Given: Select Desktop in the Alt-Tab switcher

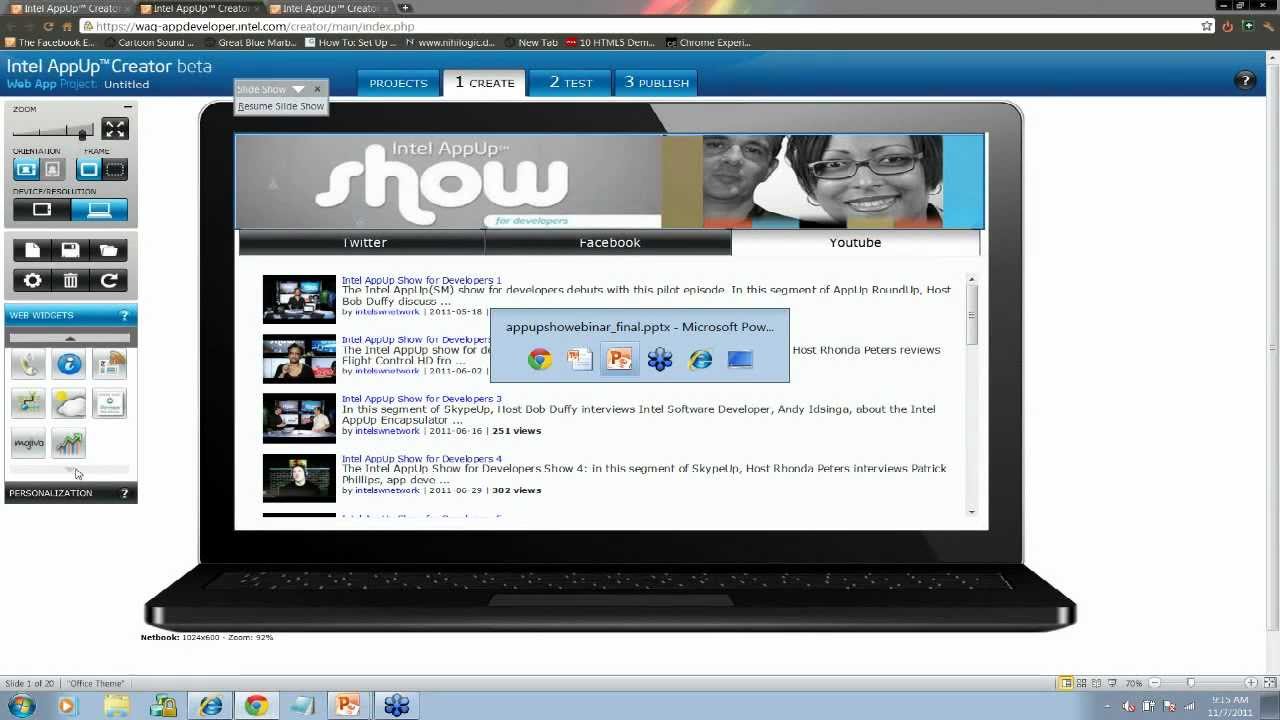Looking at the screenshot, I should pyautogui.click(x=740, y=360).
